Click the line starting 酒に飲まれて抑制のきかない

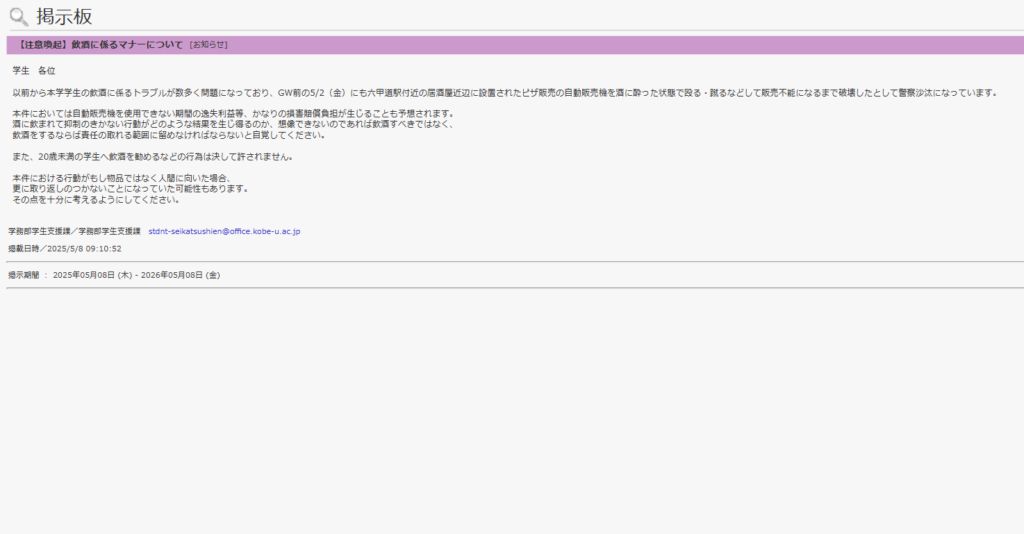233,124
